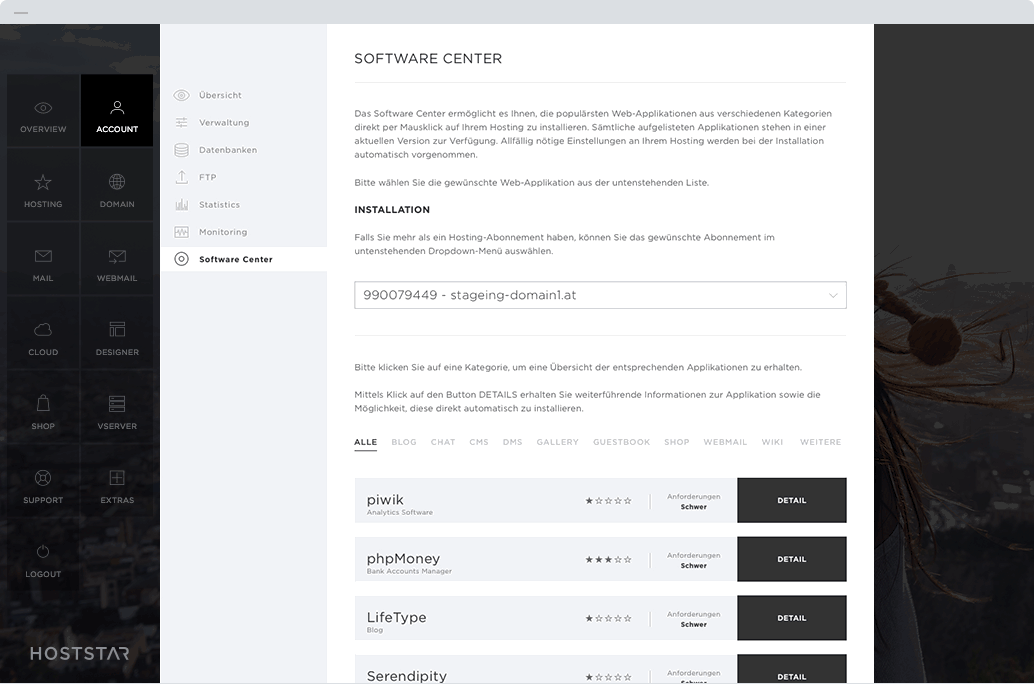This screenshot has width=1034, height=684.
Task: Go to Datenbanken in the account submenu
Action: click(x=228, y=150)
